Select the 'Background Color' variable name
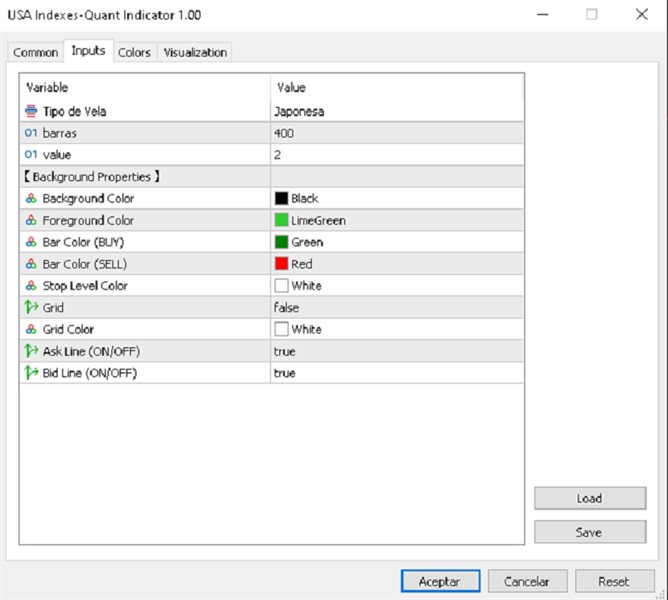 coord(88,199)
